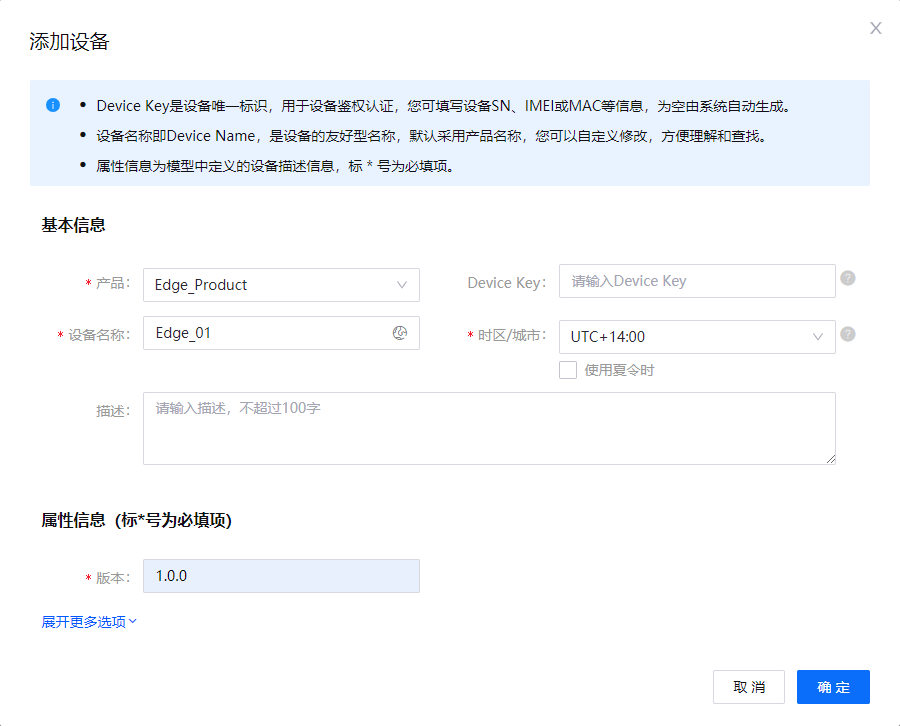Click the blue info icon in the notice banner
Screen dimensions: 900x726
pos(53,105)
